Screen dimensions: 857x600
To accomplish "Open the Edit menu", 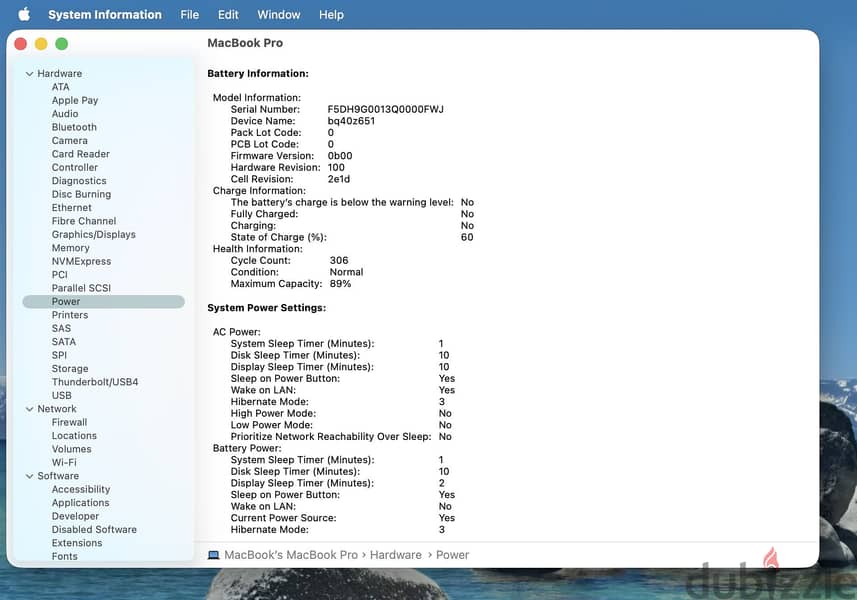I will tap(228, 15).
